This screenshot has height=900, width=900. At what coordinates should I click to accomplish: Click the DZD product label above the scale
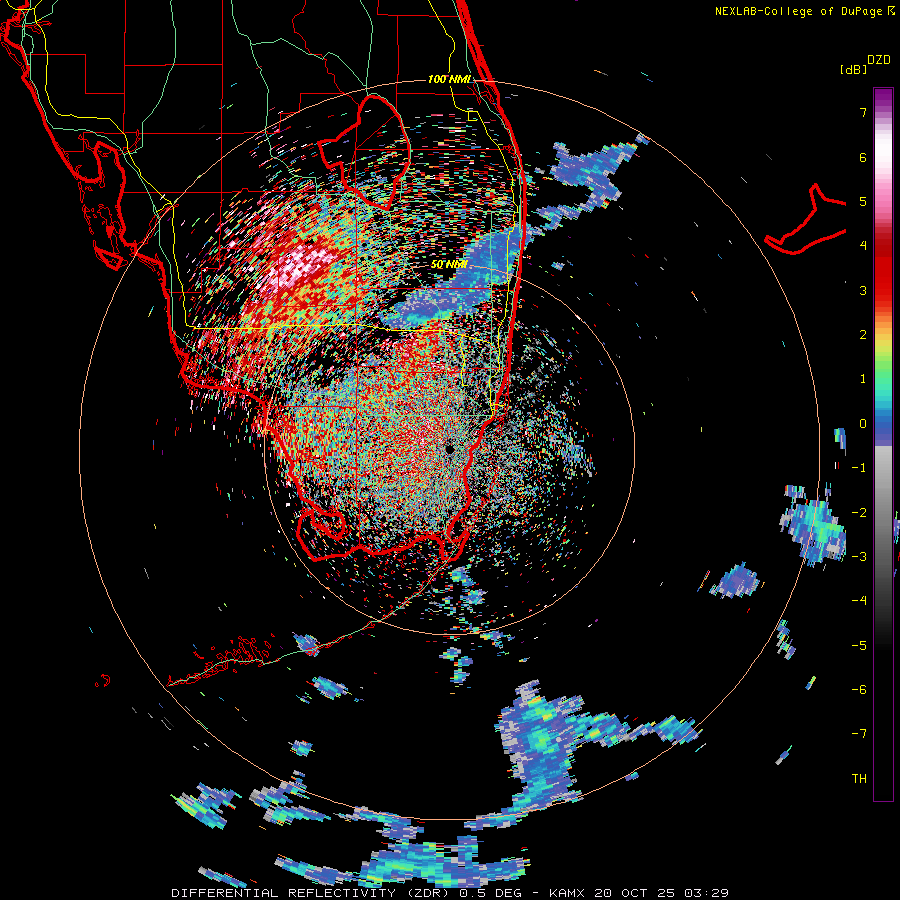coord(879,60)
